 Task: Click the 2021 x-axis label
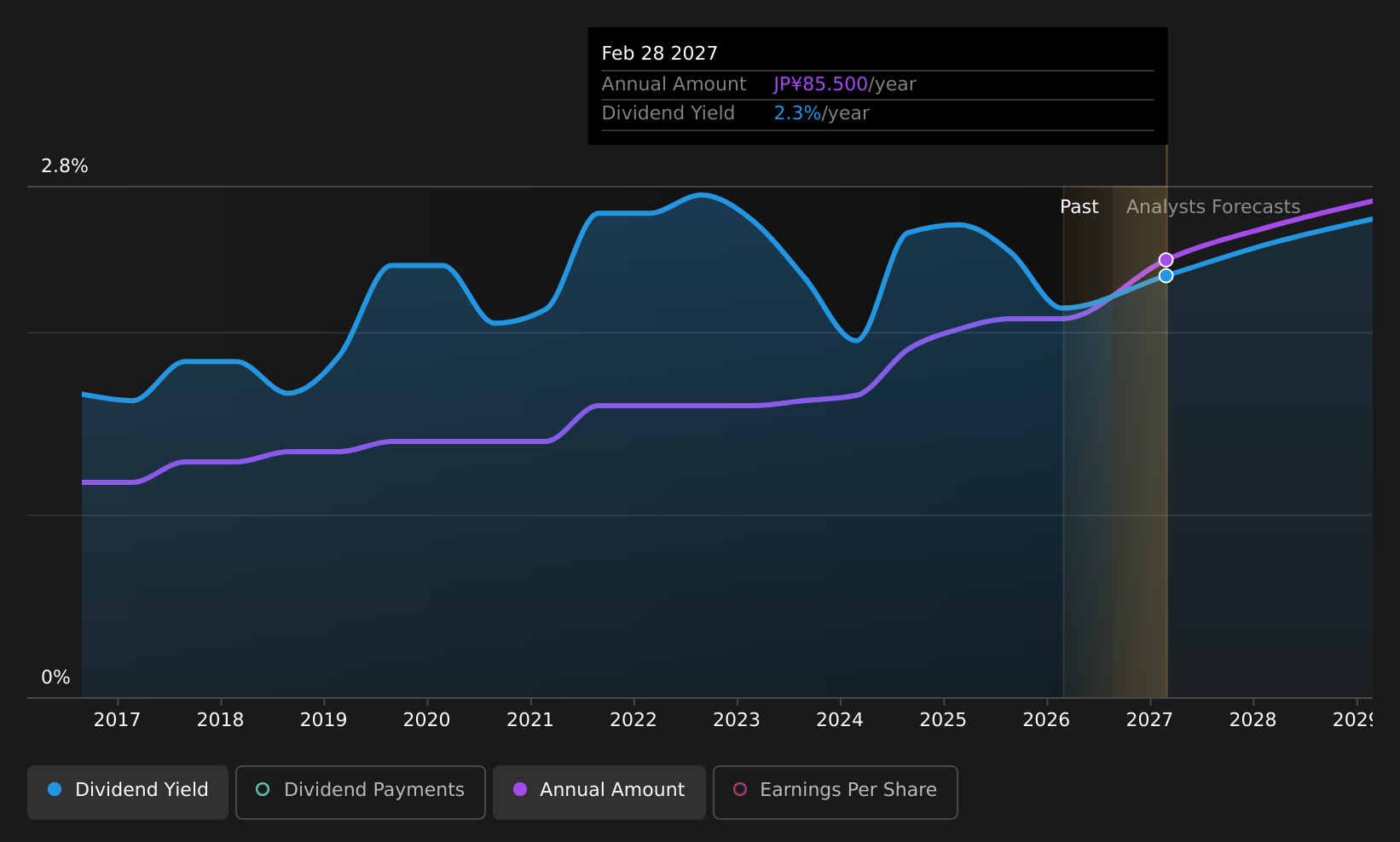point(530,720)
